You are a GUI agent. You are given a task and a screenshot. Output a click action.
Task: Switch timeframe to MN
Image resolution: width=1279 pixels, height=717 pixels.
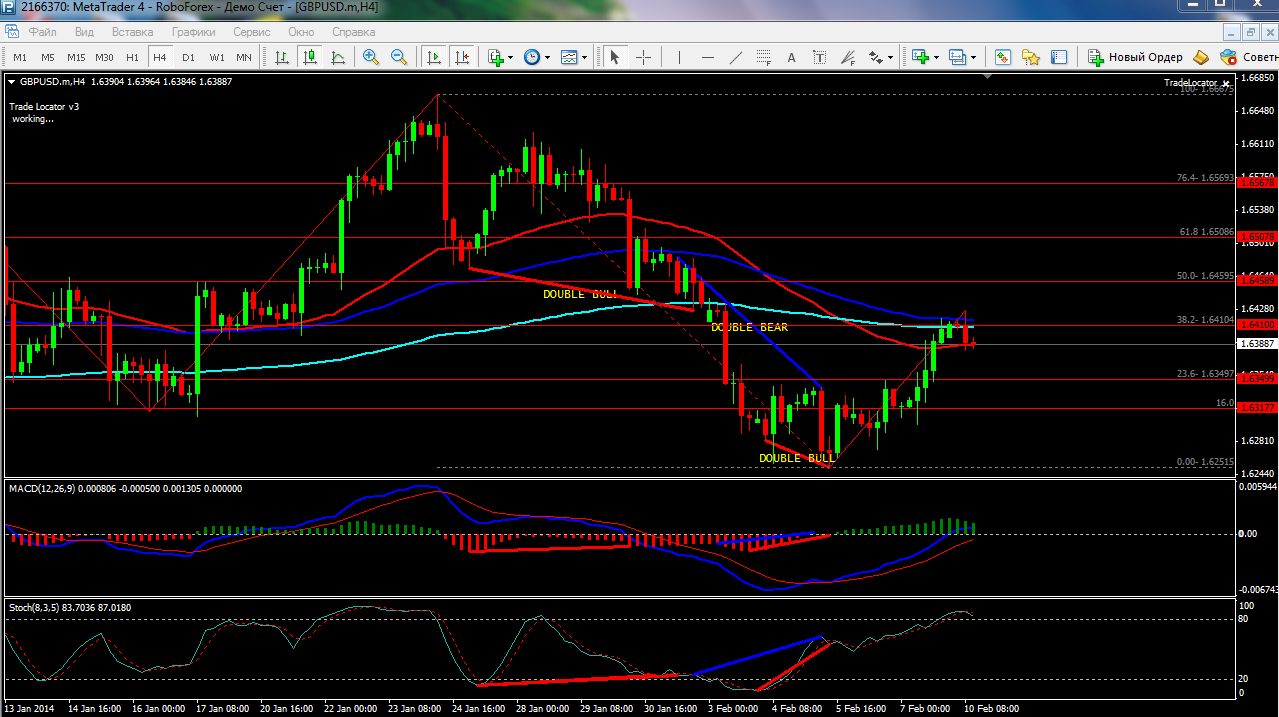(x=244, y=57)
